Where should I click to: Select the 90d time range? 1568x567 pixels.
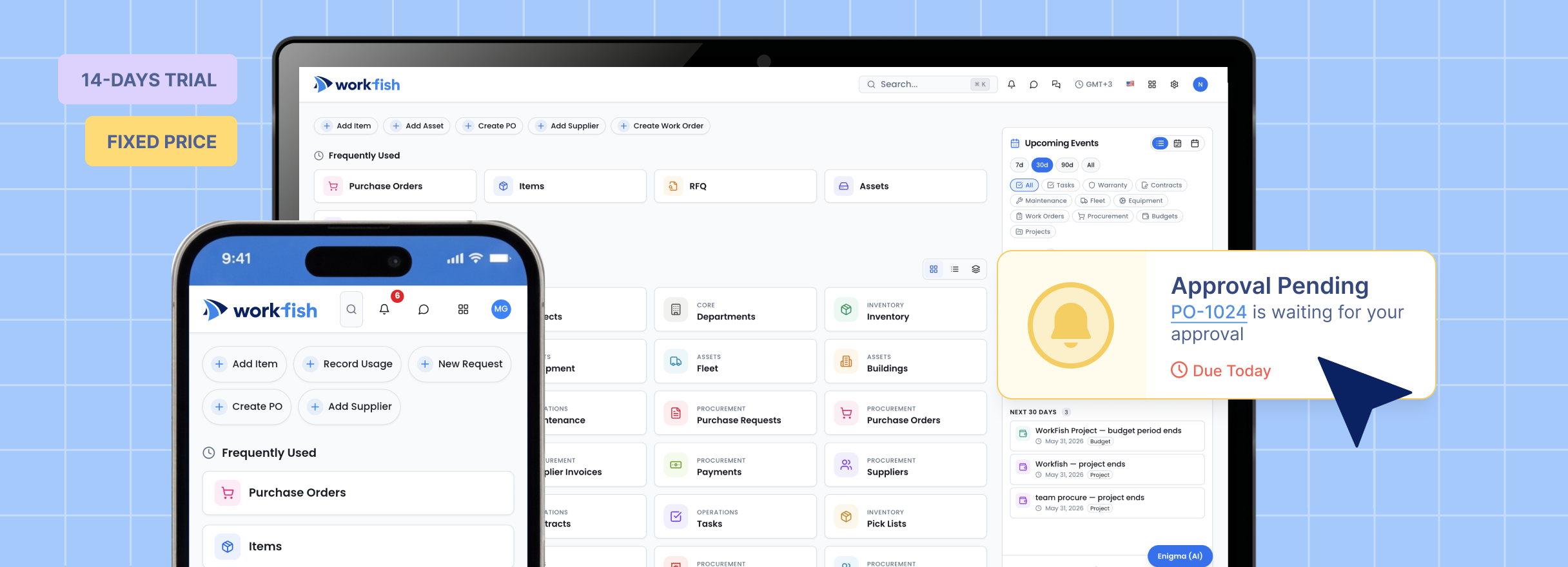click(x=1067, y=165)
